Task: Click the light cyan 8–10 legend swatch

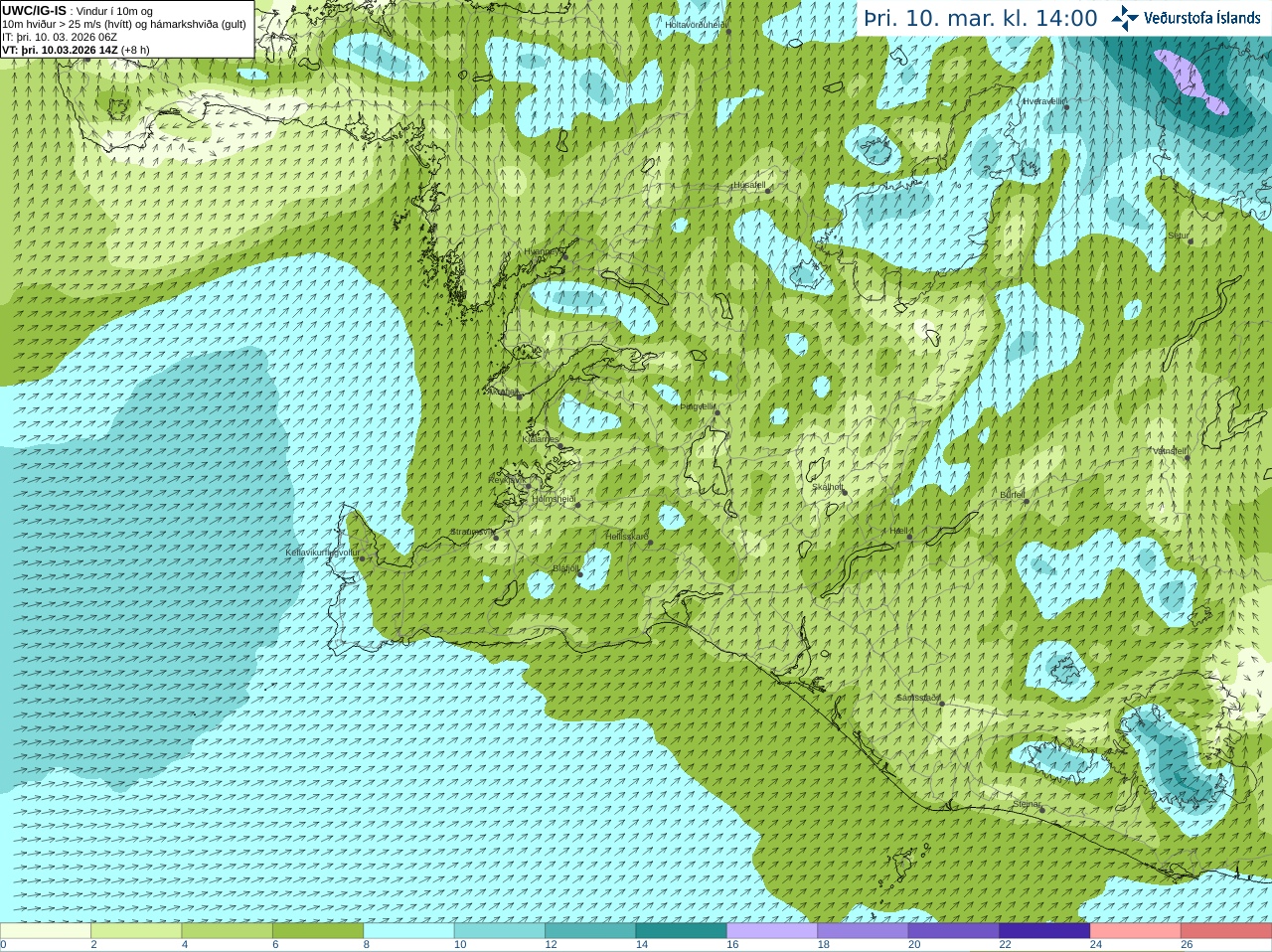Action: 409,931
